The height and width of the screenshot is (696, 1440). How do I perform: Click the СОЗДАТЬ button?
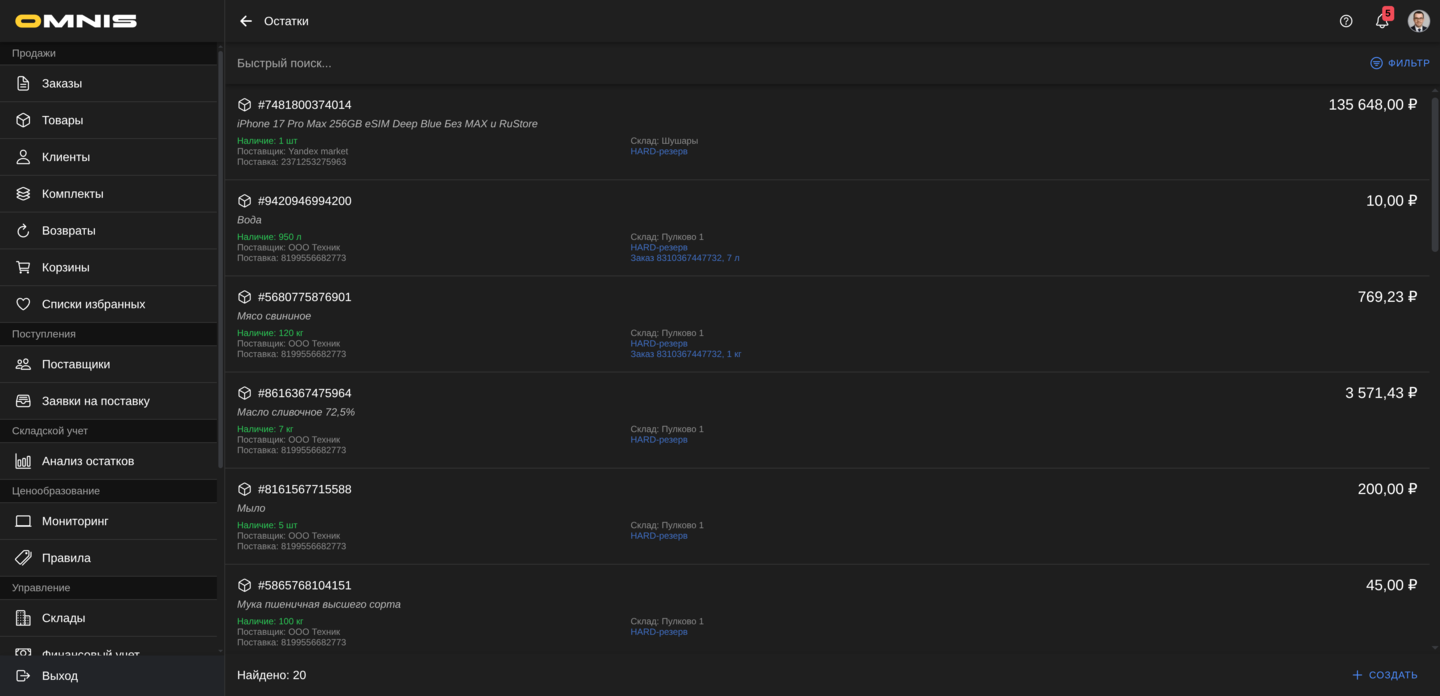pos(1384,675)
